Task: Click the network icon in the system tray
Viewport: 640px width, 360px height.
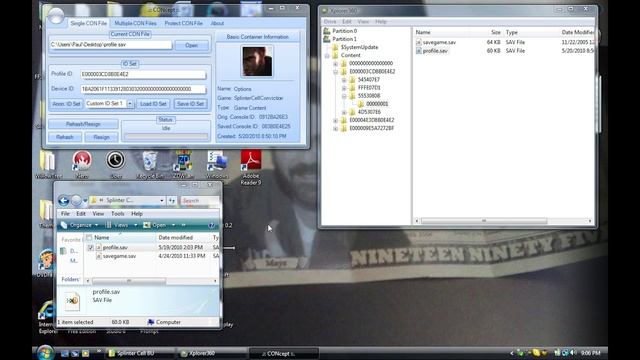Action: pos(565,352)
